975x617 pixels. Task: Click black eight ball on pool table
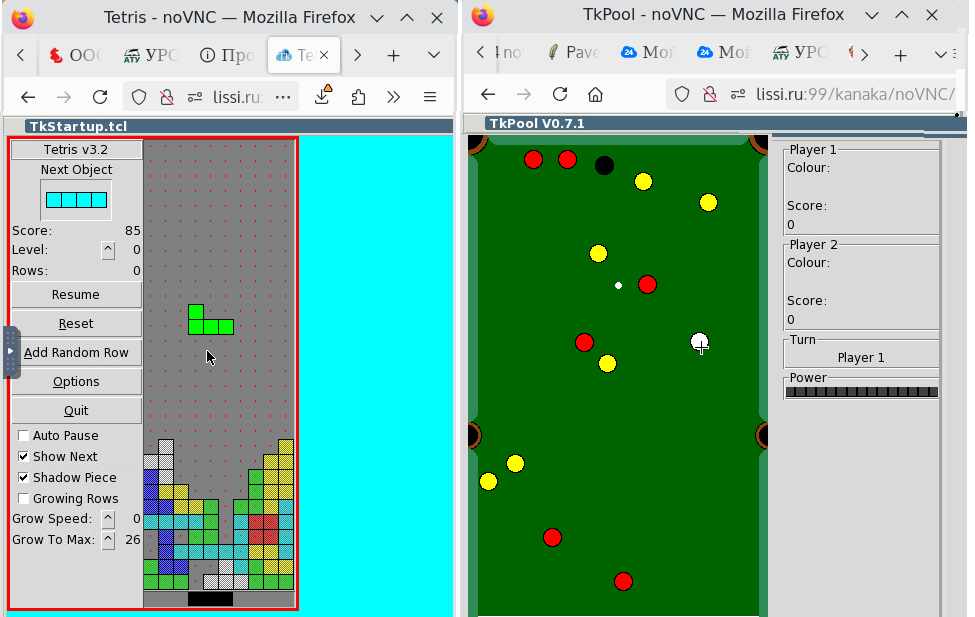(x=604, y=165)
